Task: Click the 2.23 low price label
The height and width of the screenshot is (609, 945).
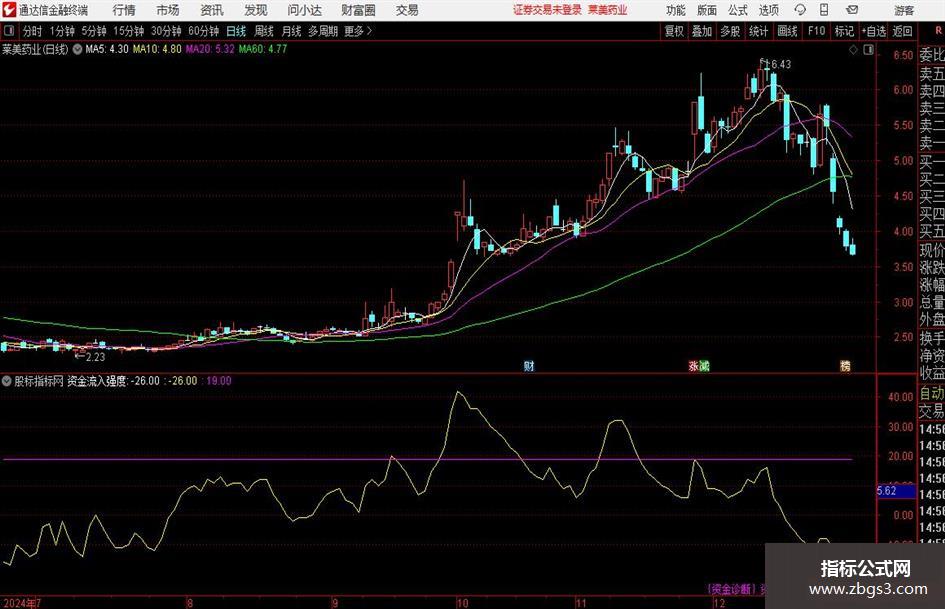Action: (95, 357)
